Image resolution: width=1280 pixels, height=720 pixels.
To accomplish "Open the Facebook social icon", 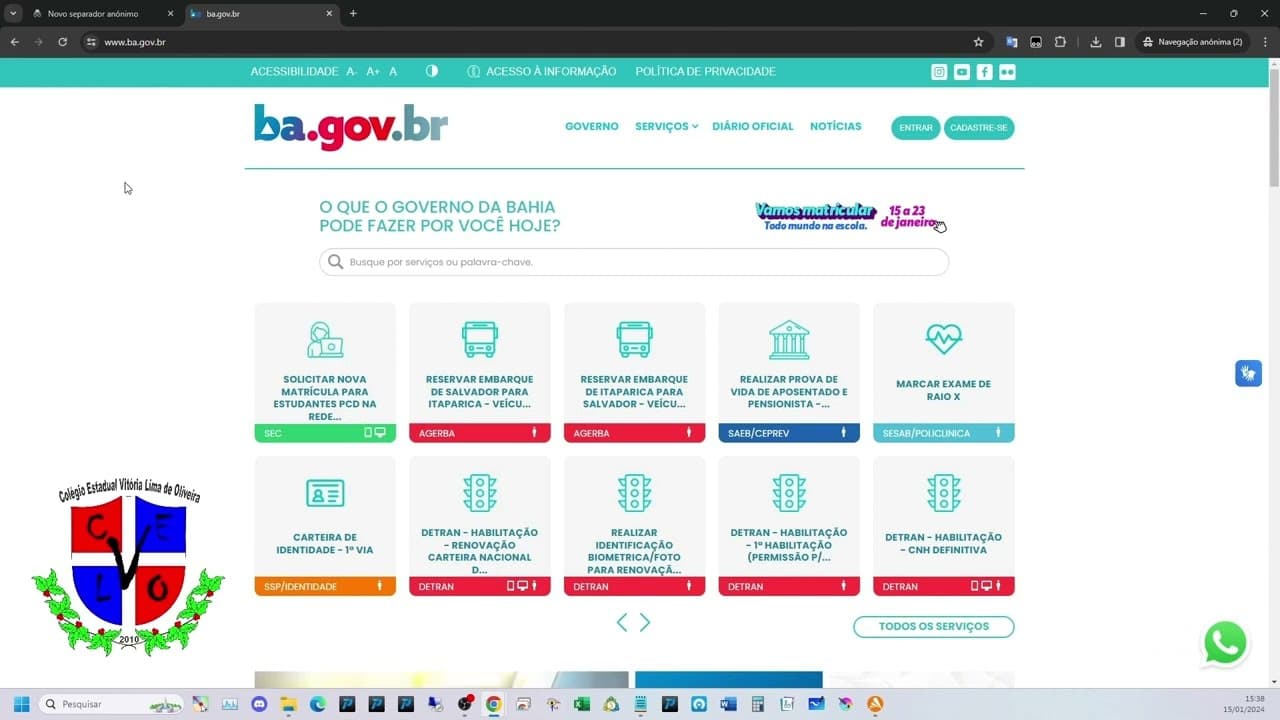I will pyautogui.click(x=985, y=72).
